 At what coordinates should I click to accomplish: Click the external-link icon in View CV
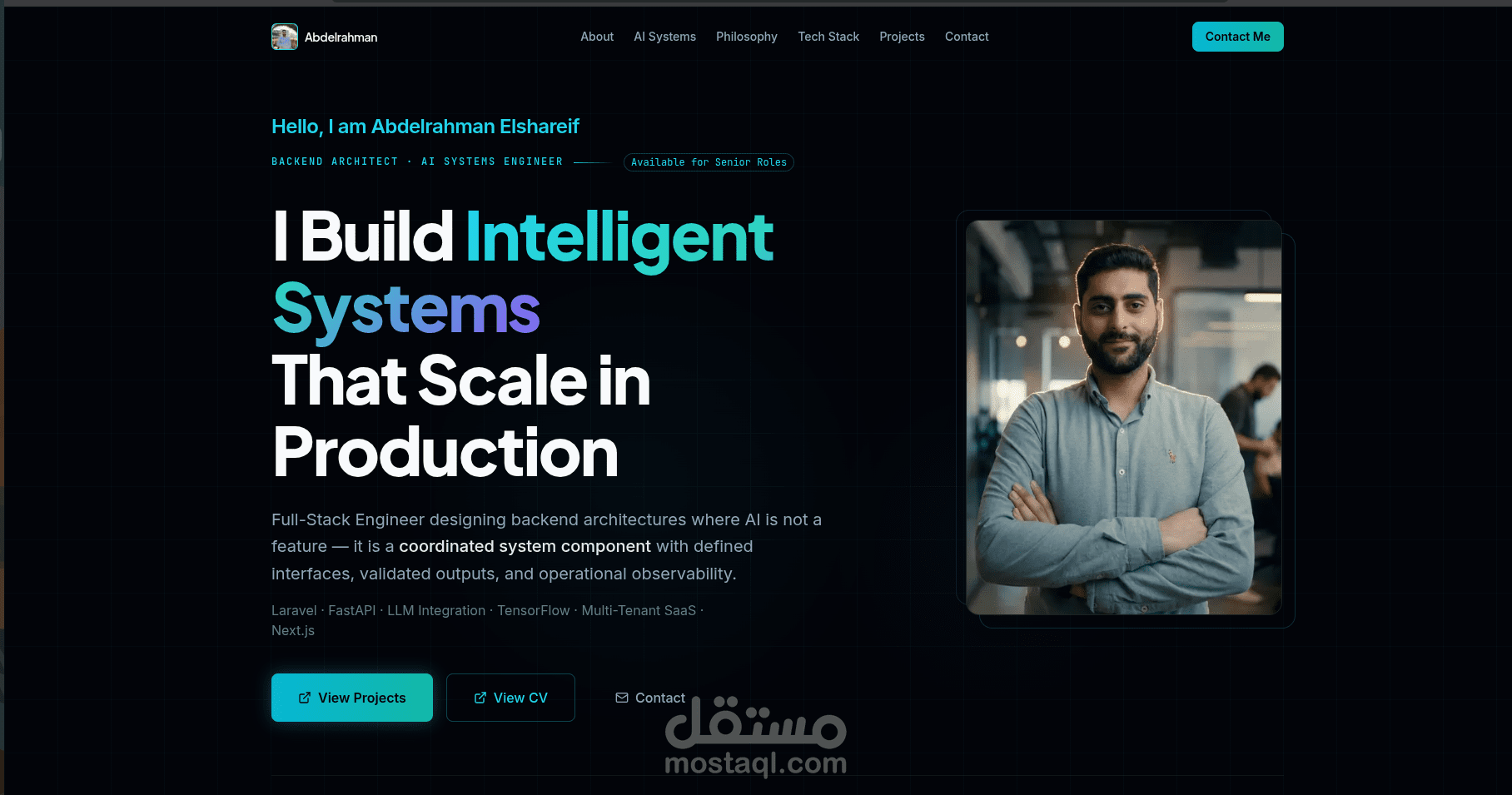point(480,698)
